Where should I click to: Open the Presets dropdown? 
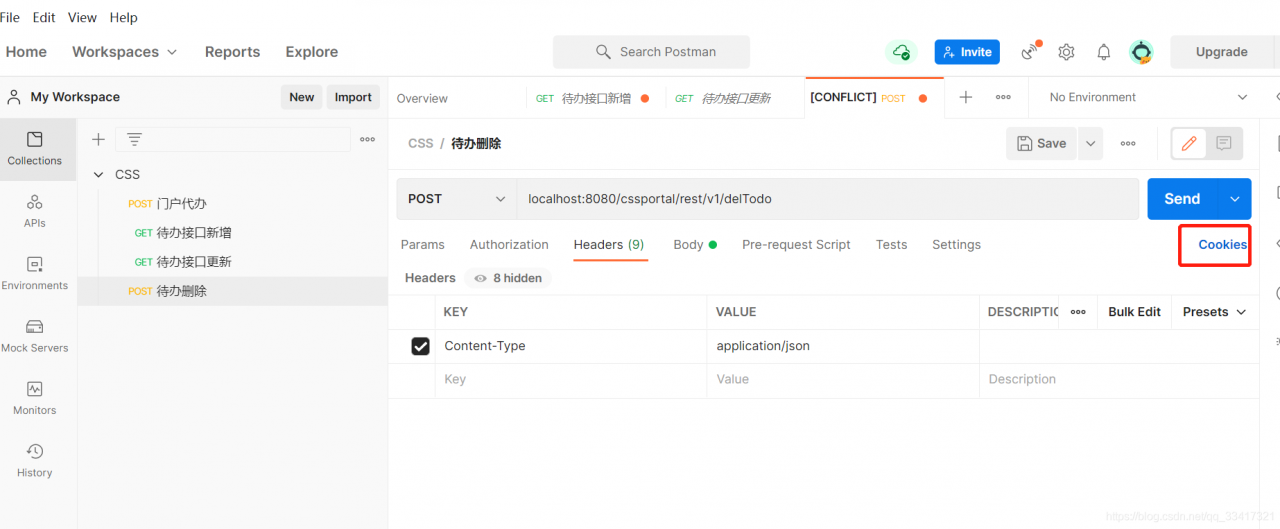(x=1214, y=312)
